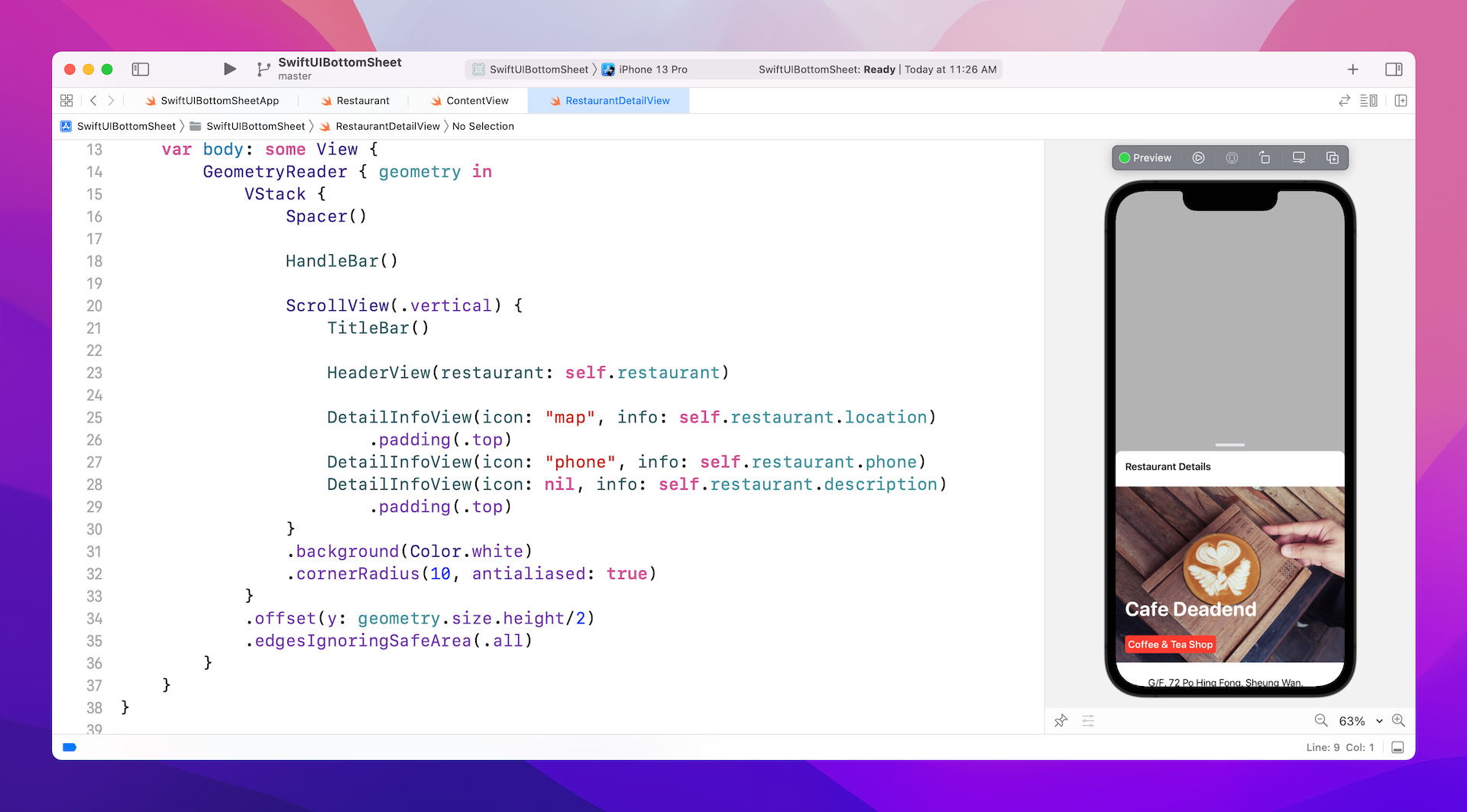Toggle the debug area at bottom right
Image resolution: width=1467 pixels, height=812 pixels.
[x=1397, y=748]
